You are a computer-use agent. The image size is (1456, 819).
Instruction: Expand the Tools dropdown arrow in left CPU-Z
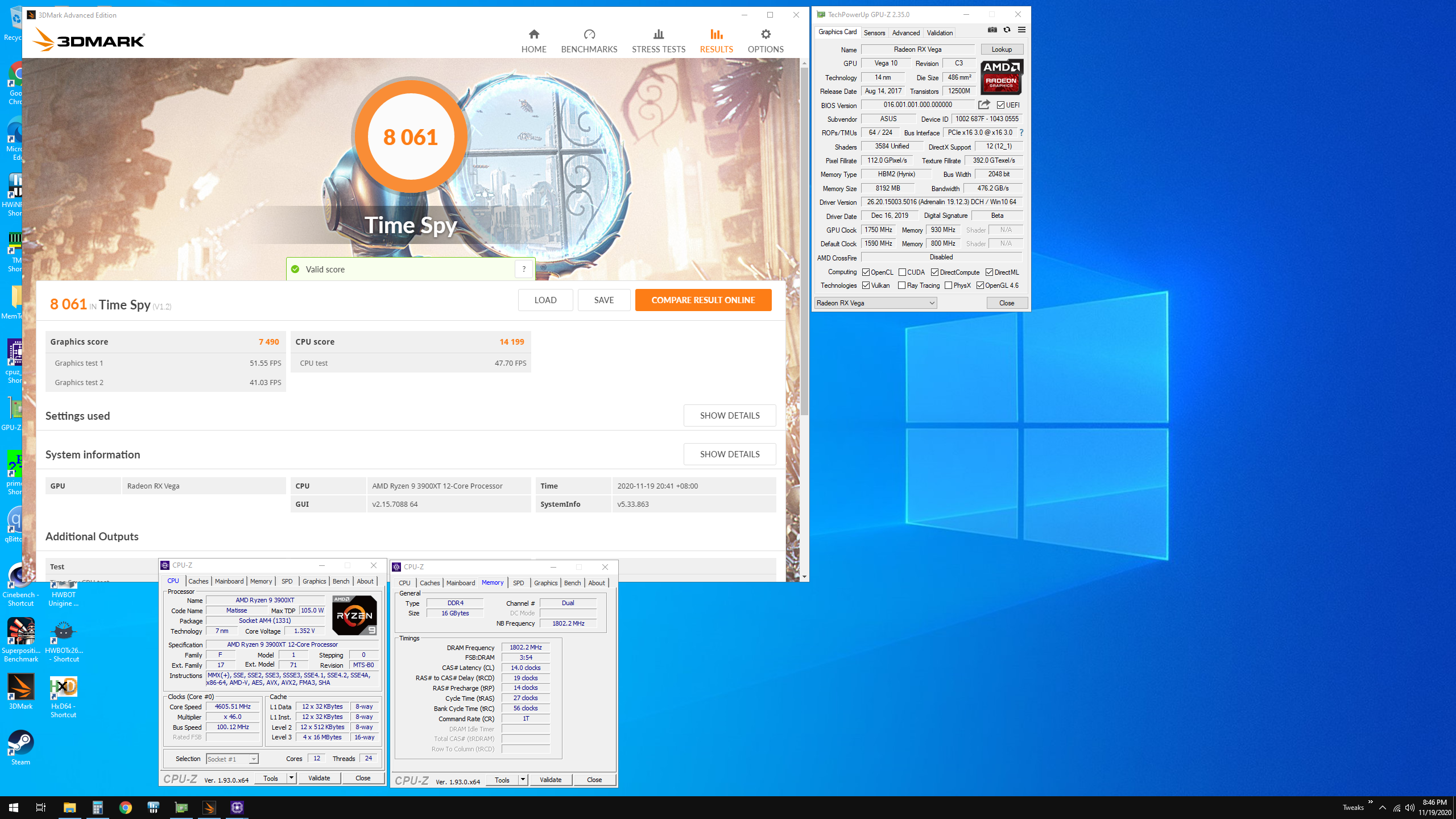[x=291, y=778]
